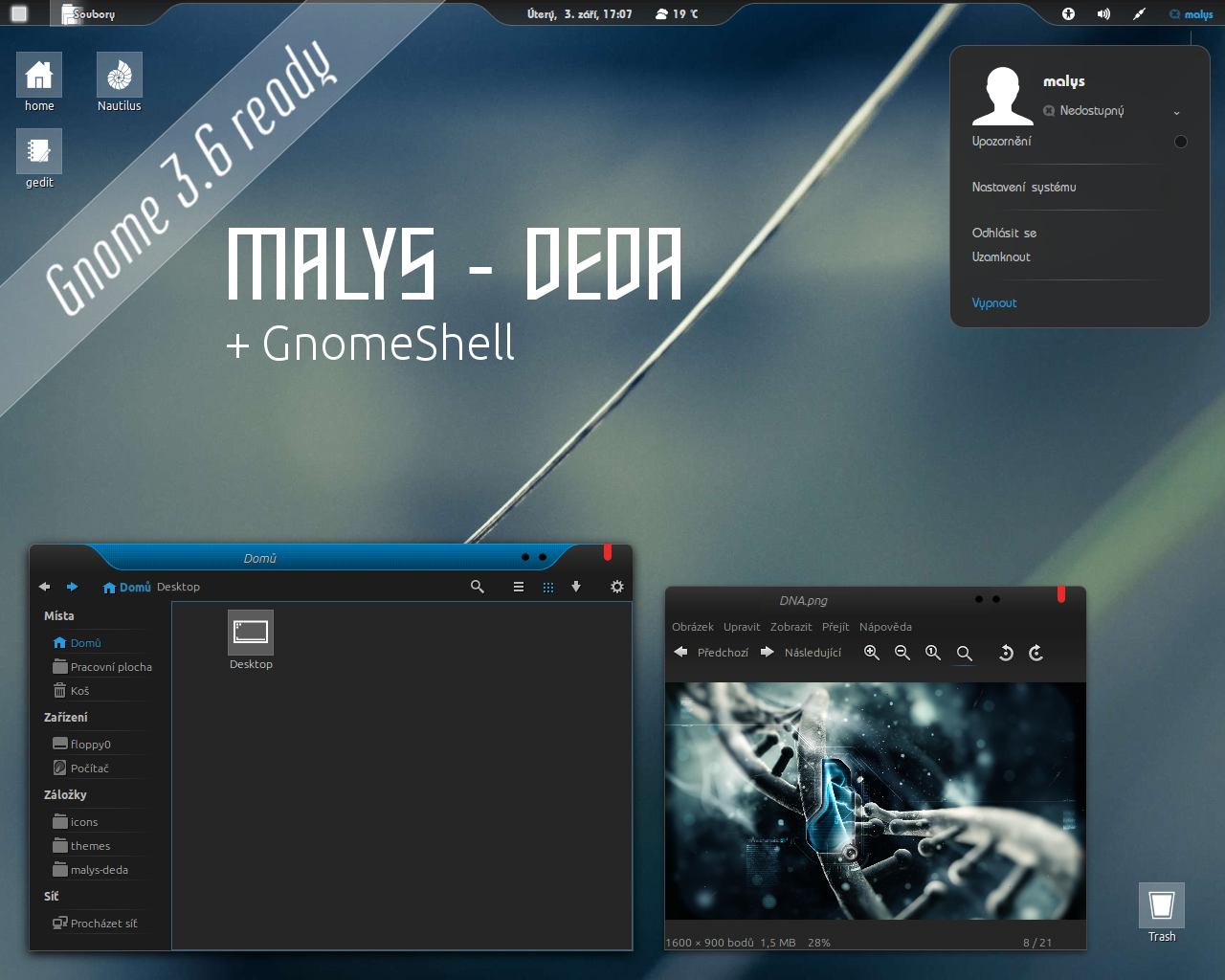Zoom in on the DNA image

tap(872, 653)
